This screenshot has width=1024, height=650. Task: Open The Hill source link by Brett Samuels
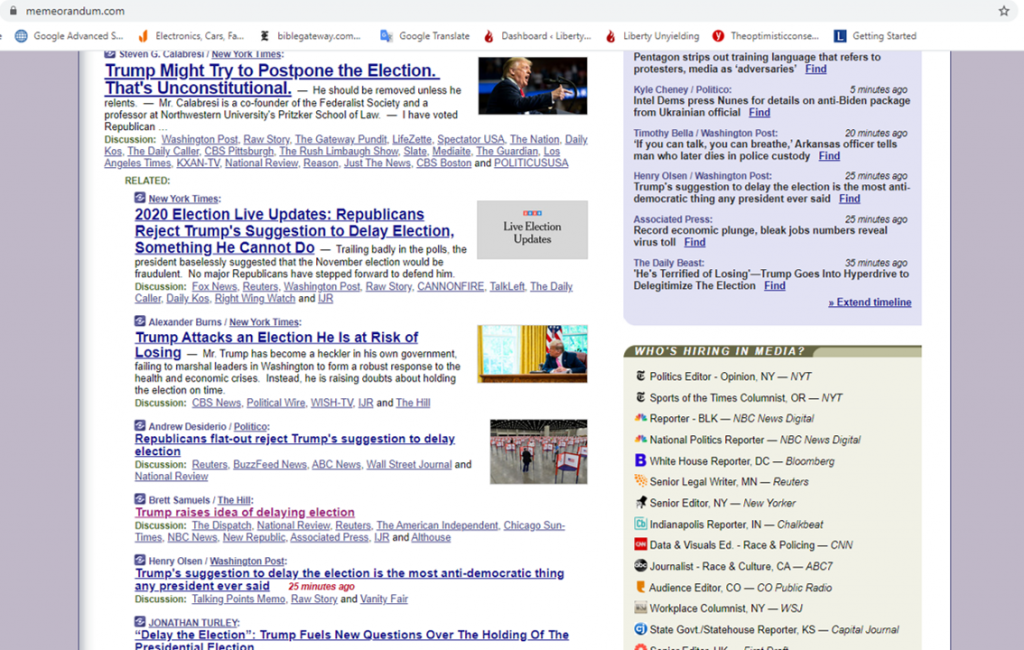(x=234, y=500)
